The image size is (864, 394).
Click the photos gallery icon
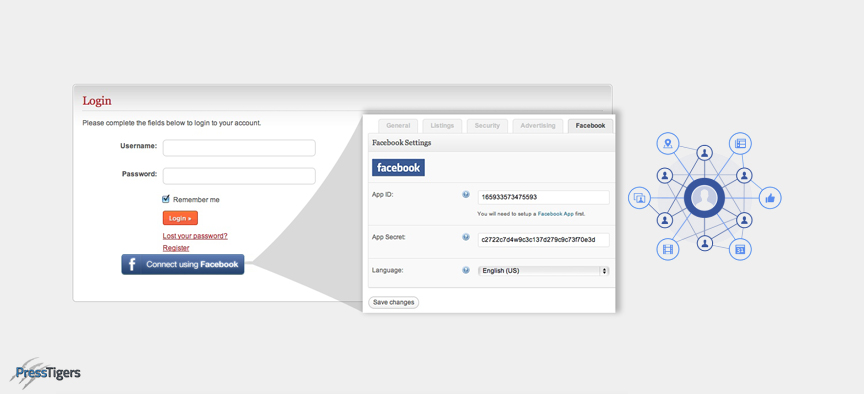click(x=640, y=198)
